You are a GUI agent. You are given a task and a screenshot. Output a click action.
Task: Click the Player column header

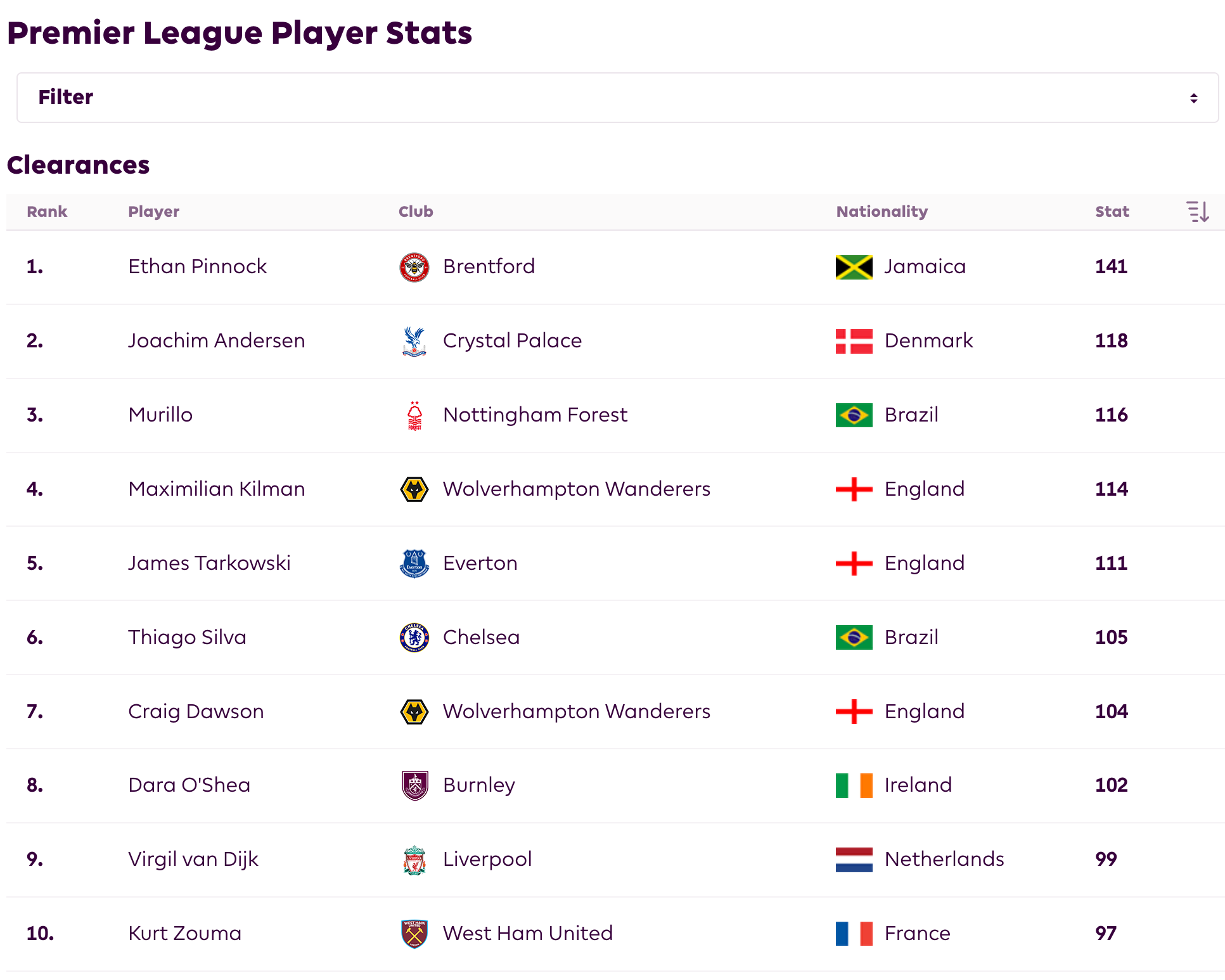coord(153,212)
